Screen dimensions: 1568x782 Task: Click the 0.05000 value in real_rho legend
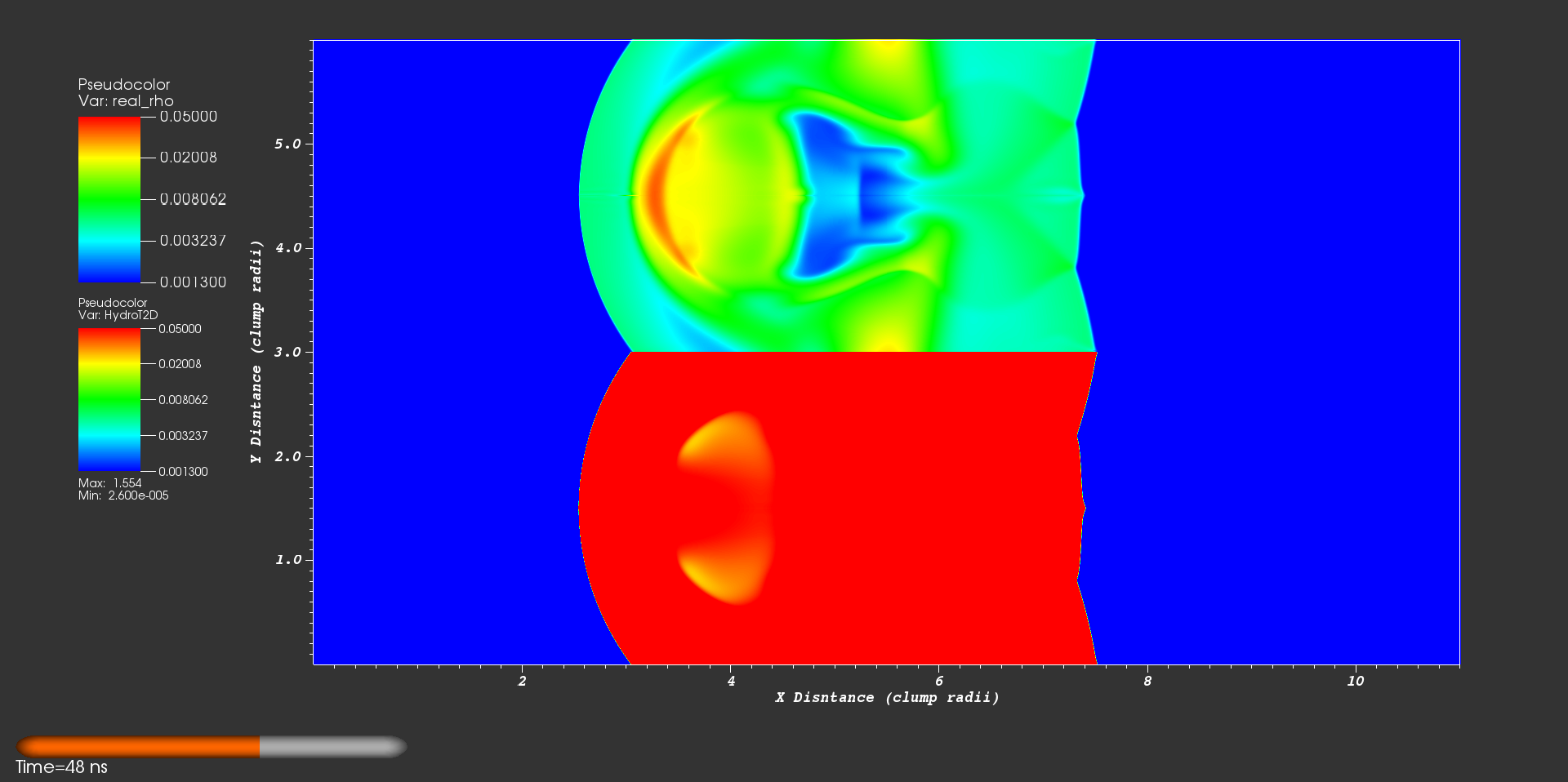click(189, 117)
